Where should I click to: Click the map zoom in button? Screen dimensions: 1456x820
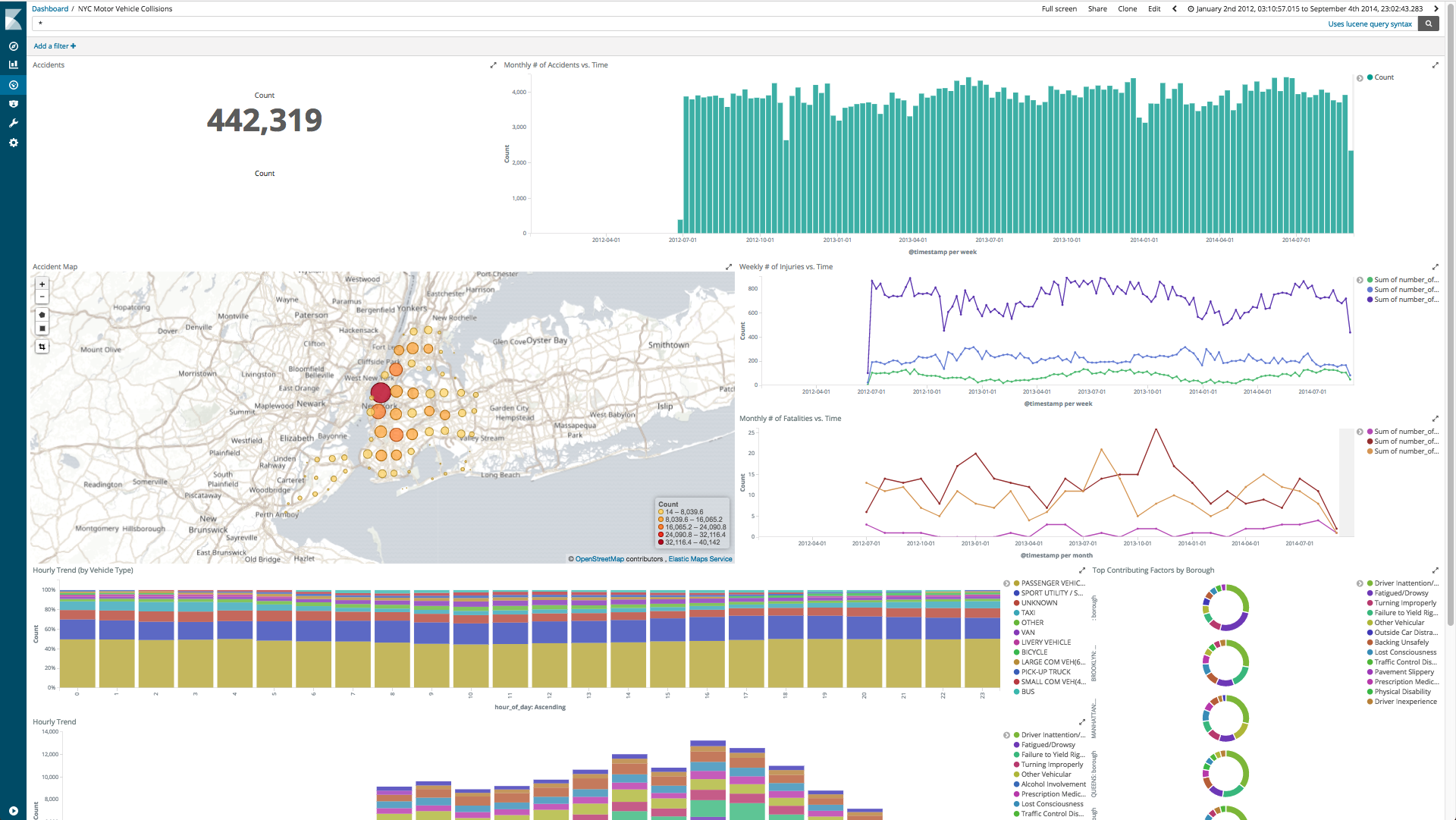(x=42, y=284)
